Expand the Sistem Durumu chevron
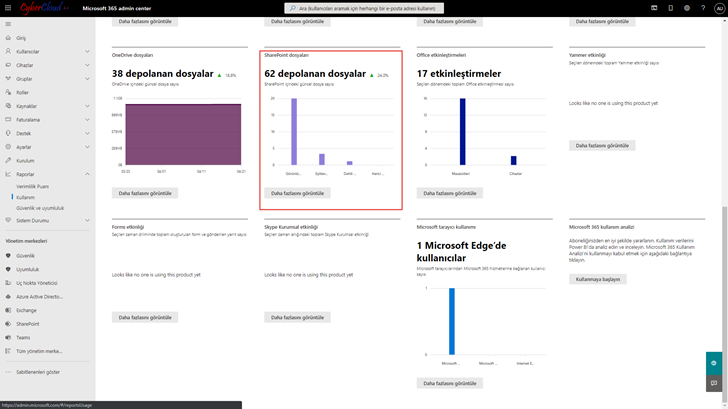728x409 pixels. 87,221
